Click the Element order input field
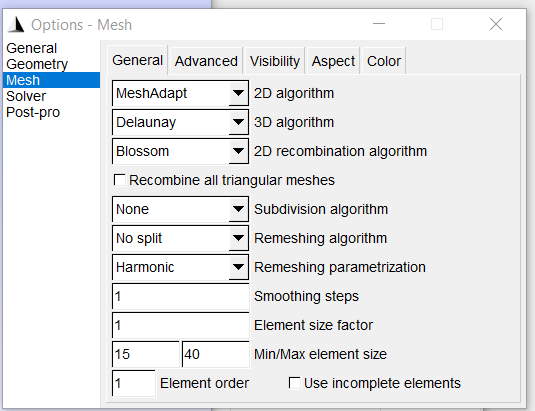The image size is (535, 411). [x=134, y=383]
